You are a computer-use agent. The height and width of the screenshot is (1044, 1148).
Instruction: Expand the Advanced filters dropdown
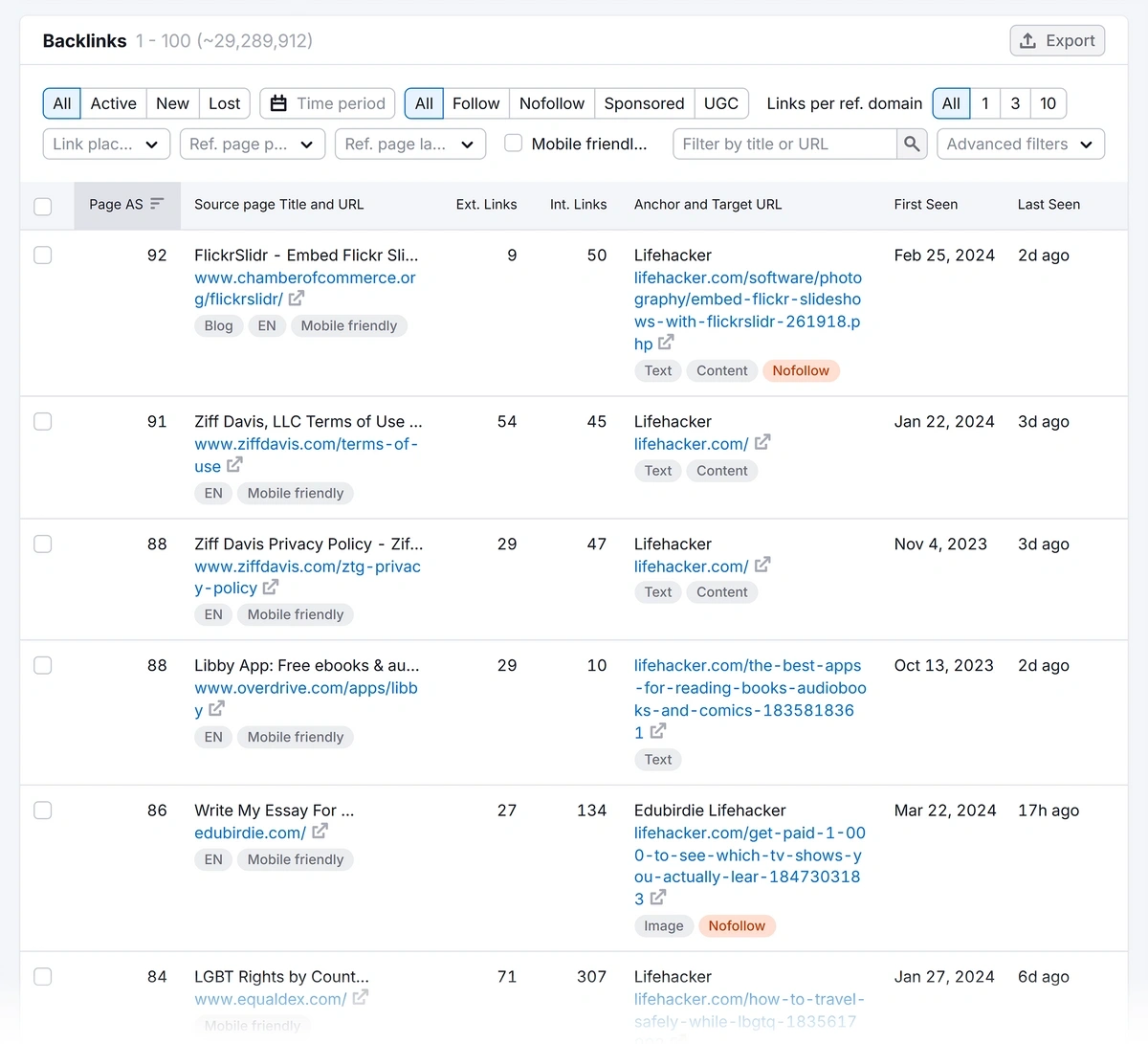1021,144
